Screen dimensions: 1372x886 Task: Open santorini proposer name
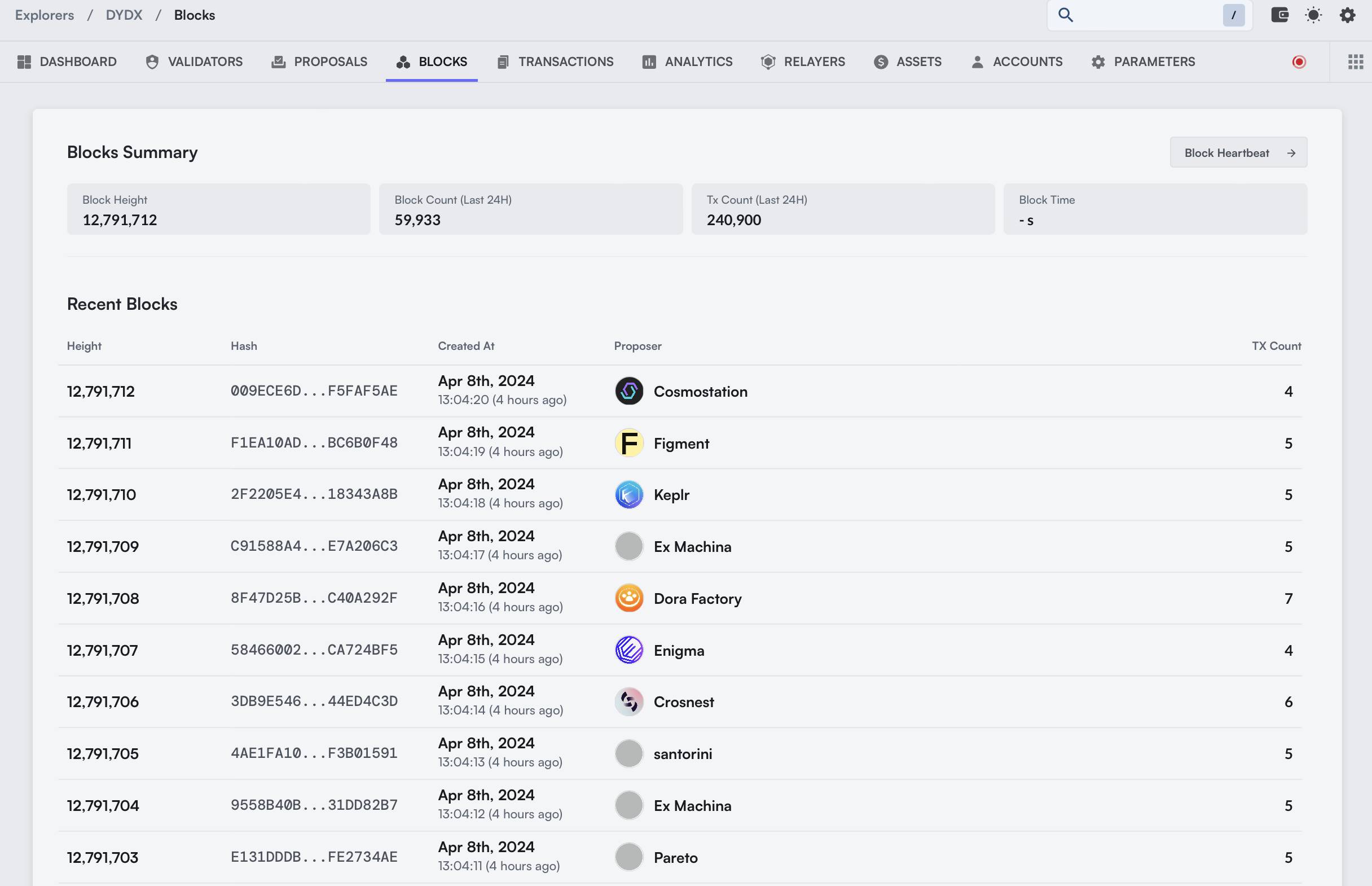[x=683, y=754]
